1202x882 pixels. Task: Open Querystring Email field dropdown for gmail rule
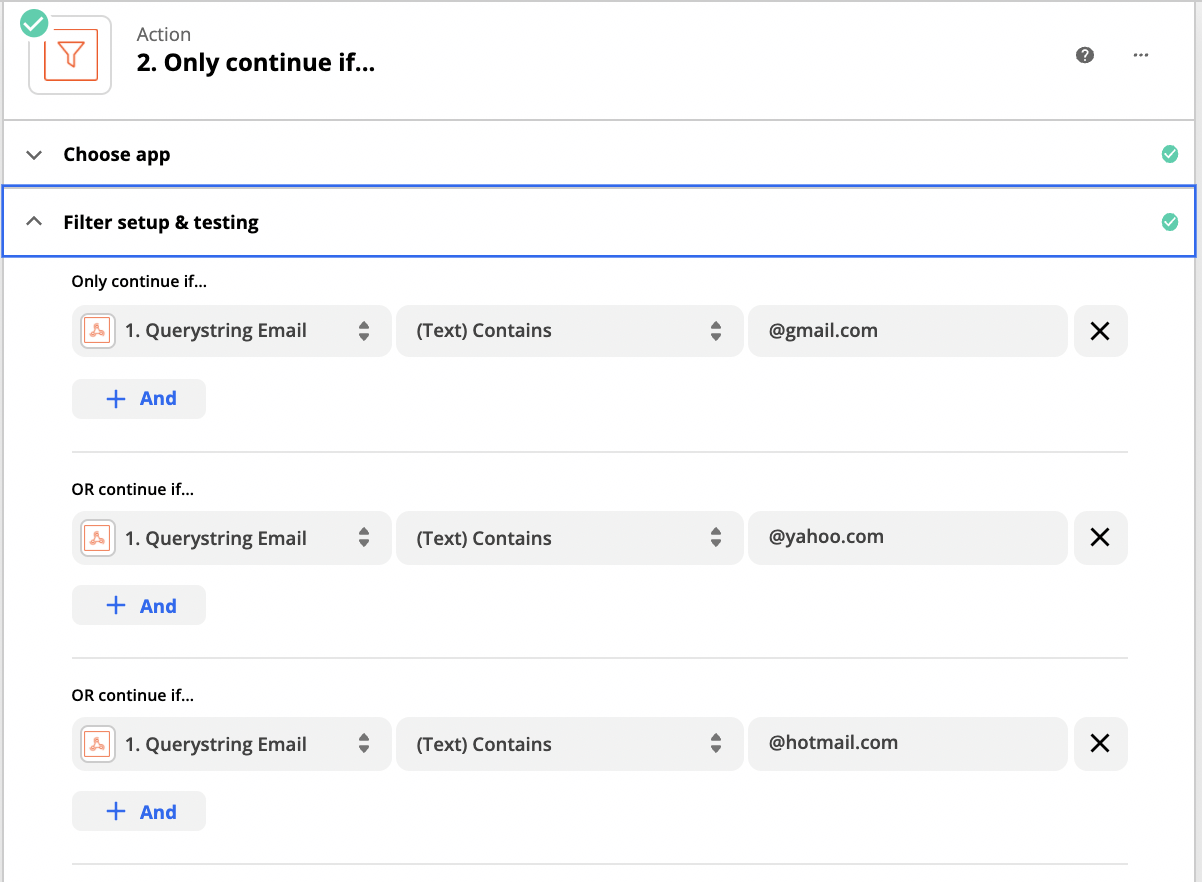[x=232, y=331]
